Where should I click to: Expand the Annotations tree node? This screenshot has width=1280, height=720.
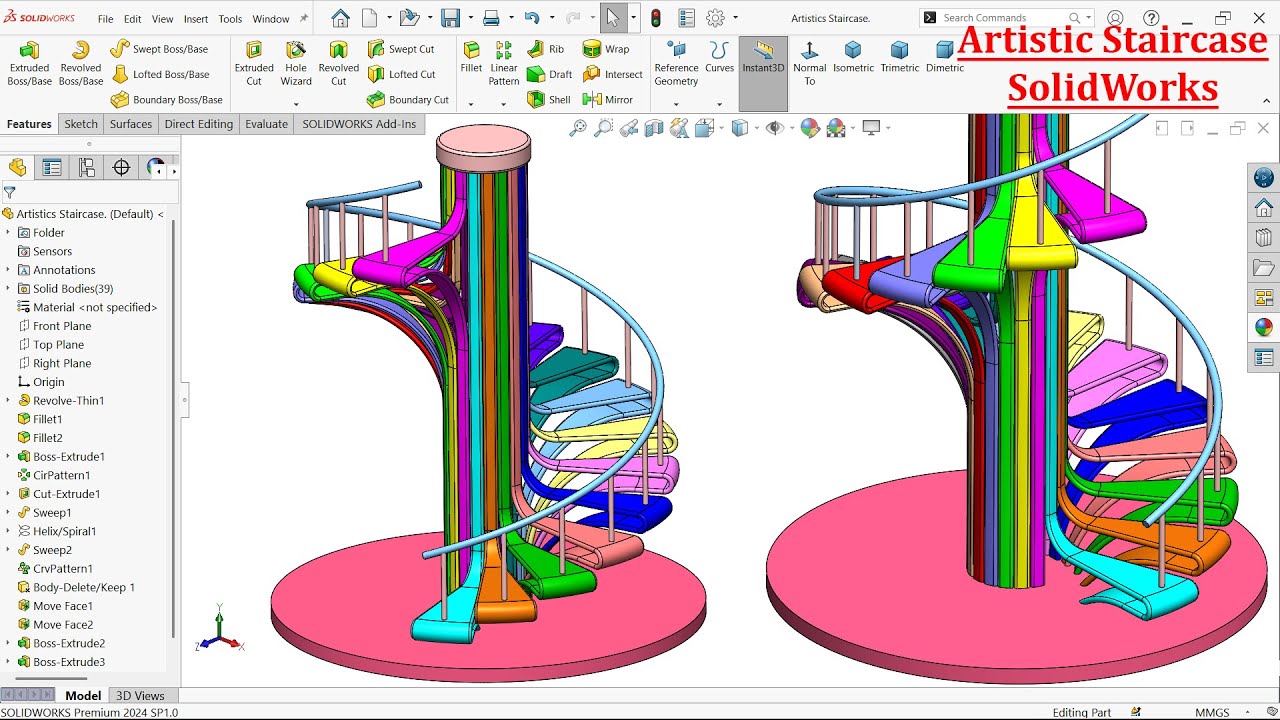point(8,270)
